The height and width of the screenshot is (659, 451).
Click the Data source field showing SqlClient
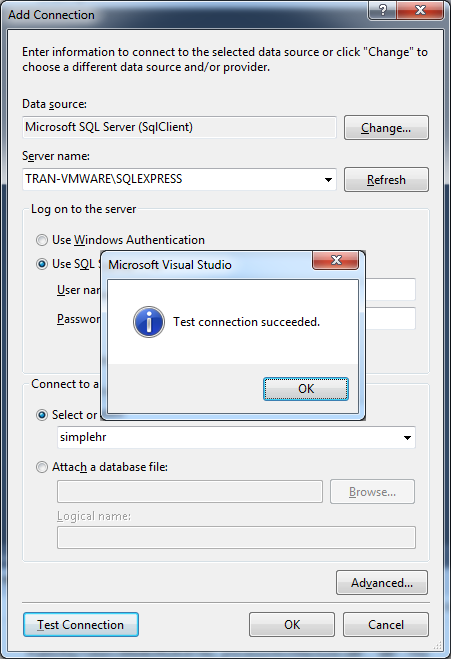179,127
